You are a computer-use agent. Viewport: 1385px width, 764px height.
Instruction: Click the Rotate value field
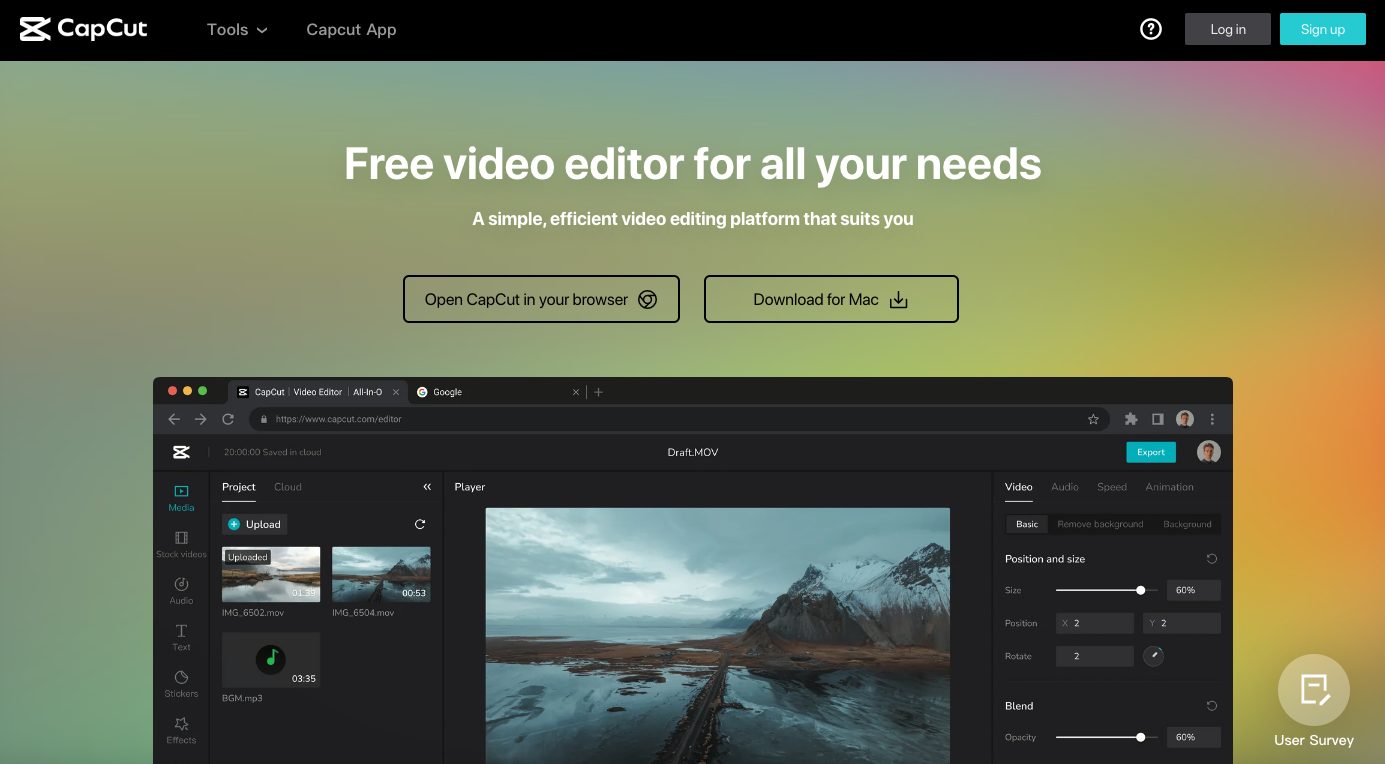pos(1095,656)
